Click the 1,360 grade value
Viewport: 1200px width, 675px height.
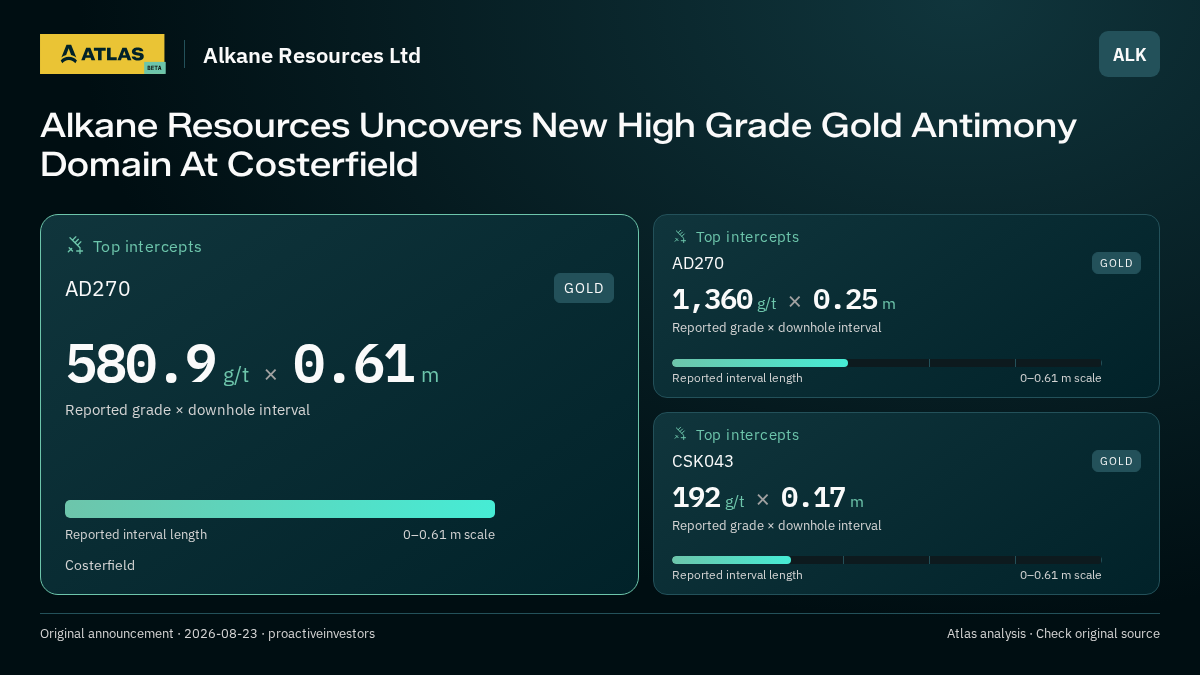[712, 299]
